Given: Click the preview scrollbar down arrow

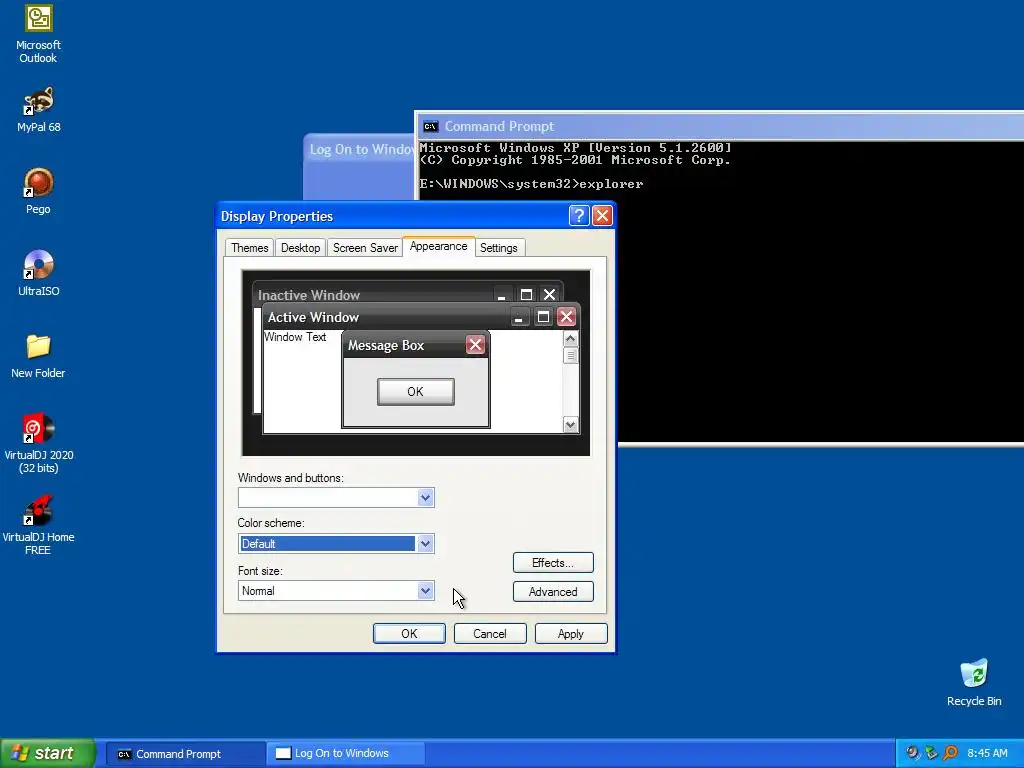Looking at the screenshot, I should click(570, 424).
